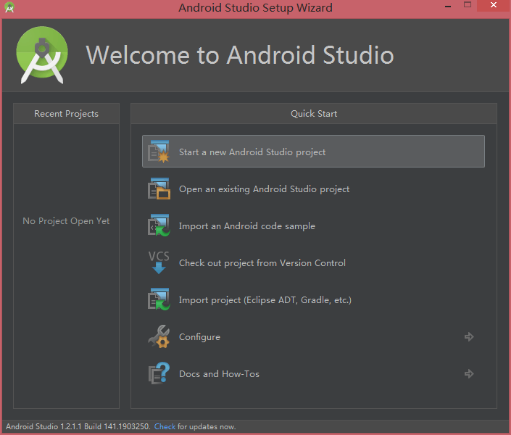
Task: Open the Docs and How-Tos entry
Action: pos(219,374)
